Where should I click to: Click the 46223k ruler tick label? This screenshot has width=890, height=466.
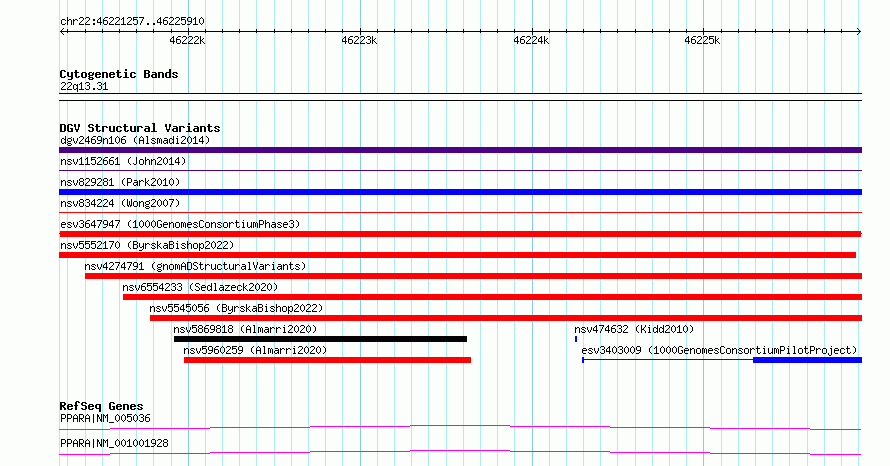tap(359, 40)
